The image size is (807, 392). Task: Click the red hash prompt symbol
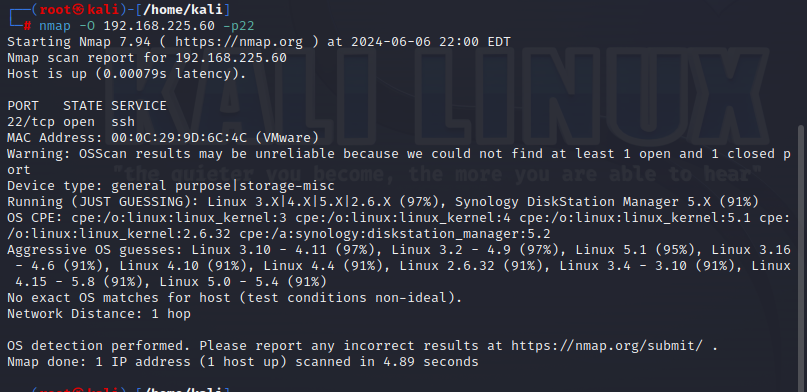(x=27, y=26)
